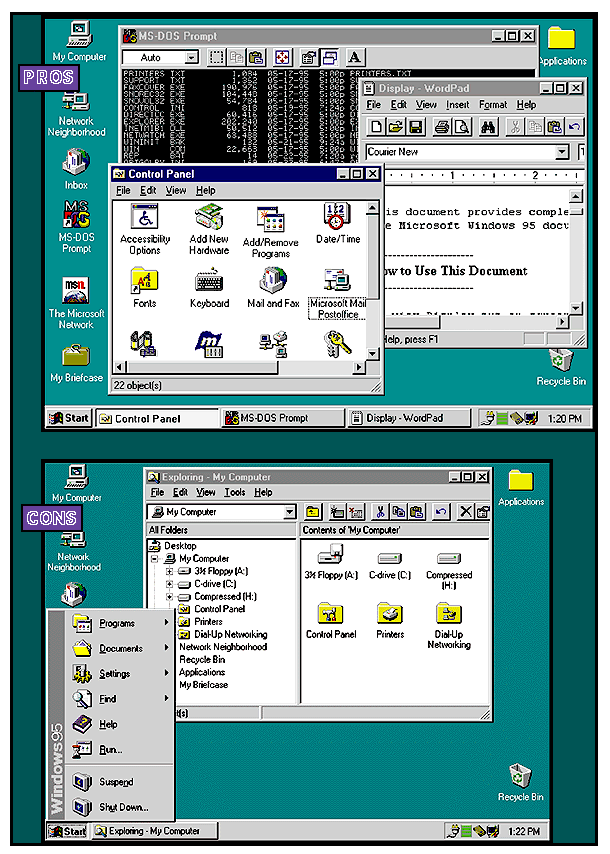Open the Insert menu in WordPad

click(x=458, y=105)
